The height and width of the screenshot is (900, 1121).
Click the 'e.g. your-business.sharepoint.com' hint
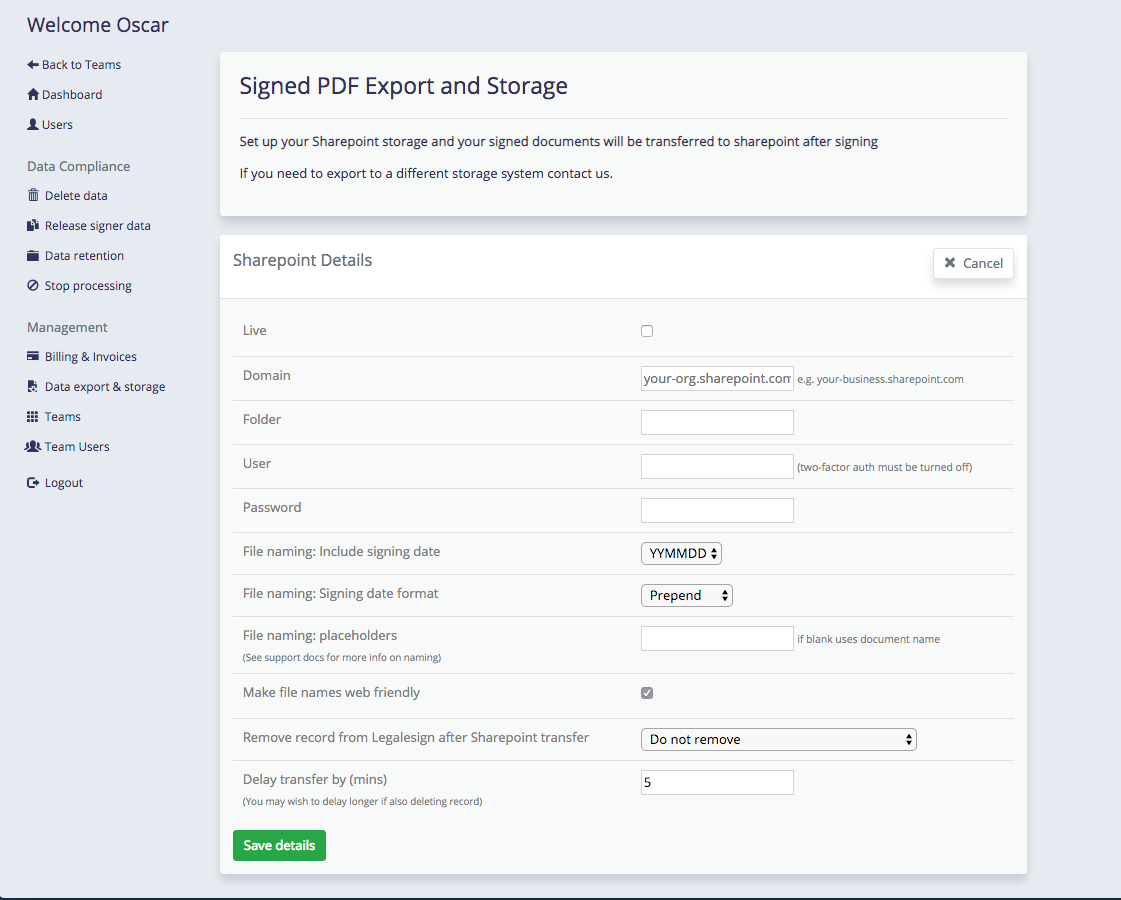tap(880, 379)
